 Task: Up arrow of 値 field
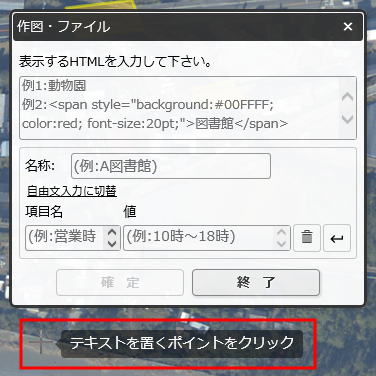pos(282,232)
